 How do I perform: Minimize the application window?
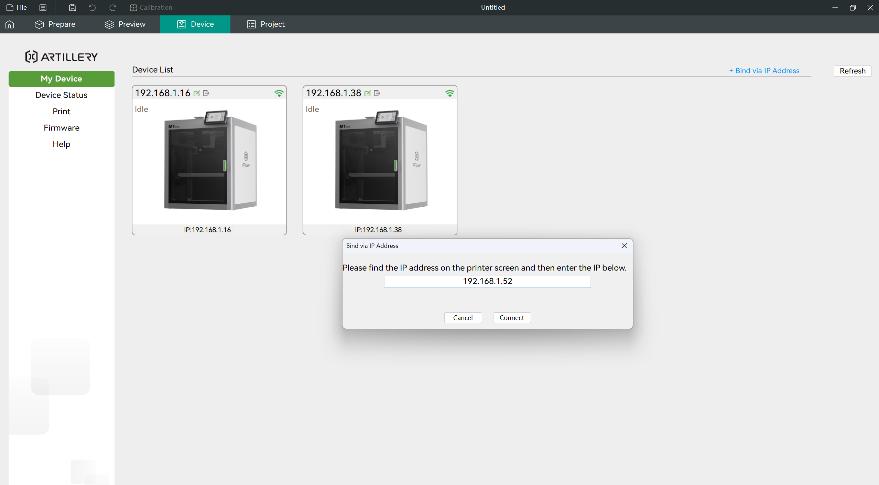(835, 7)
